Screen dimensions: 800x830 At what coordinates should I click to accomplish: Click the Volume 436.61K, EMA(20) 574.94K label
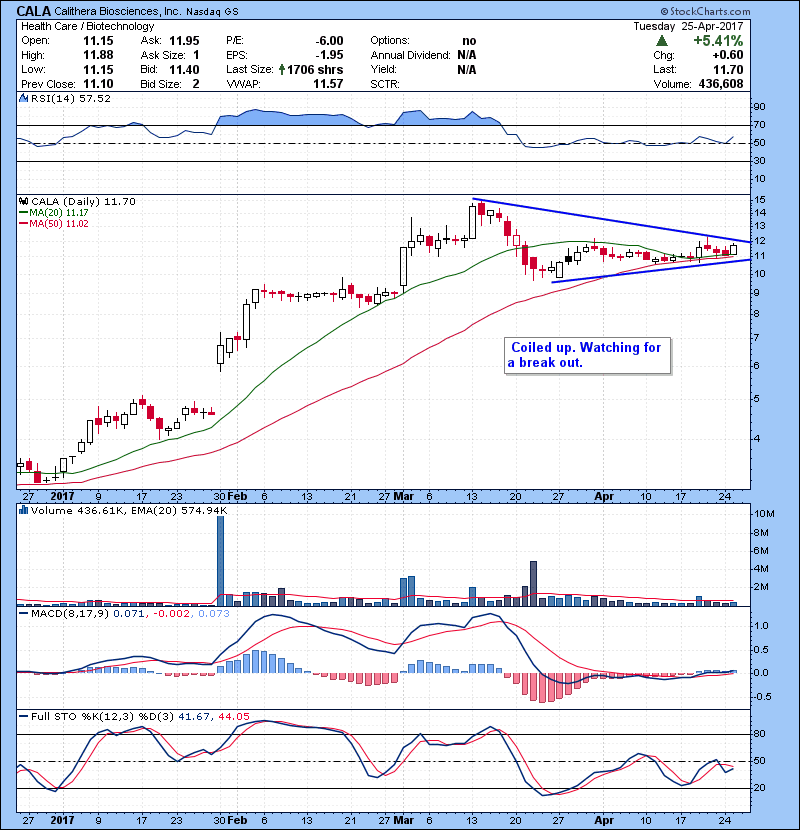(129, 510)
